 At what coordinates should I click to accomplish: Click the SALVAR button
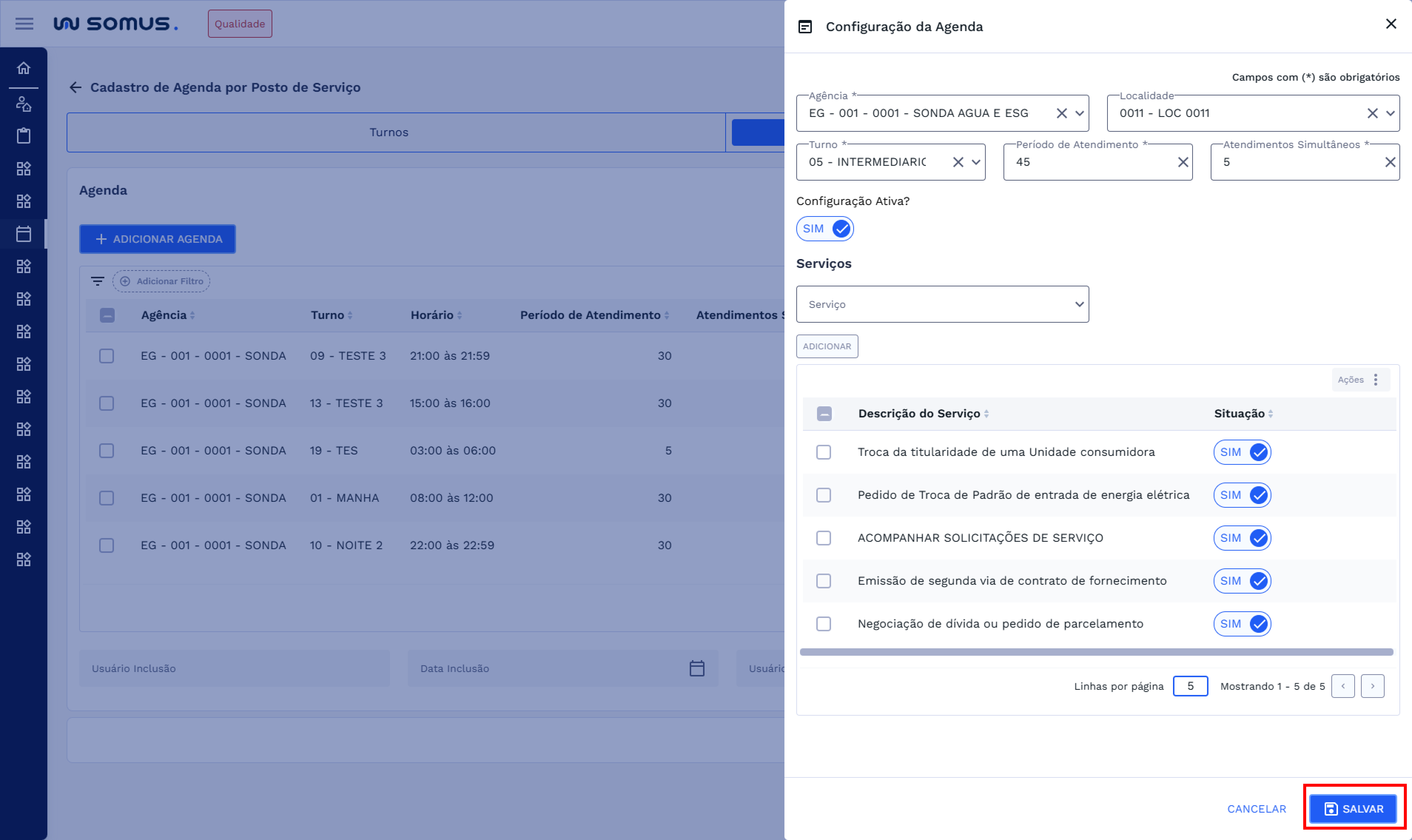[x=1354, y=809]
